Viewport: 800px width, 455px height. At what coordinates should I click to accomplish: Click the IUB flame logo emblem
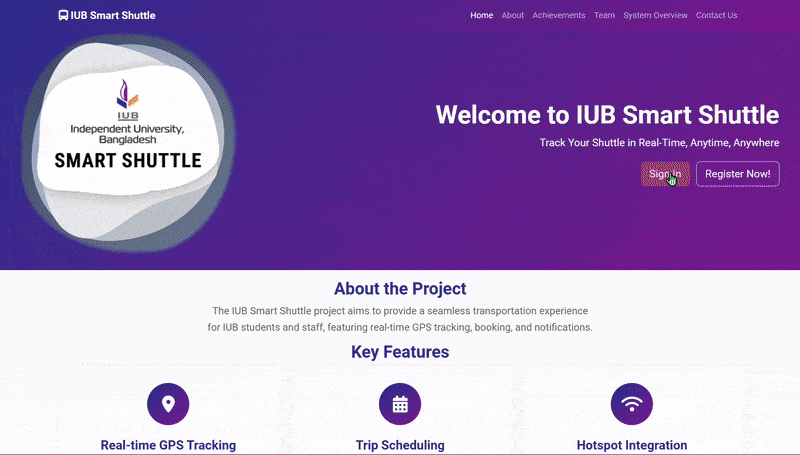128,93
